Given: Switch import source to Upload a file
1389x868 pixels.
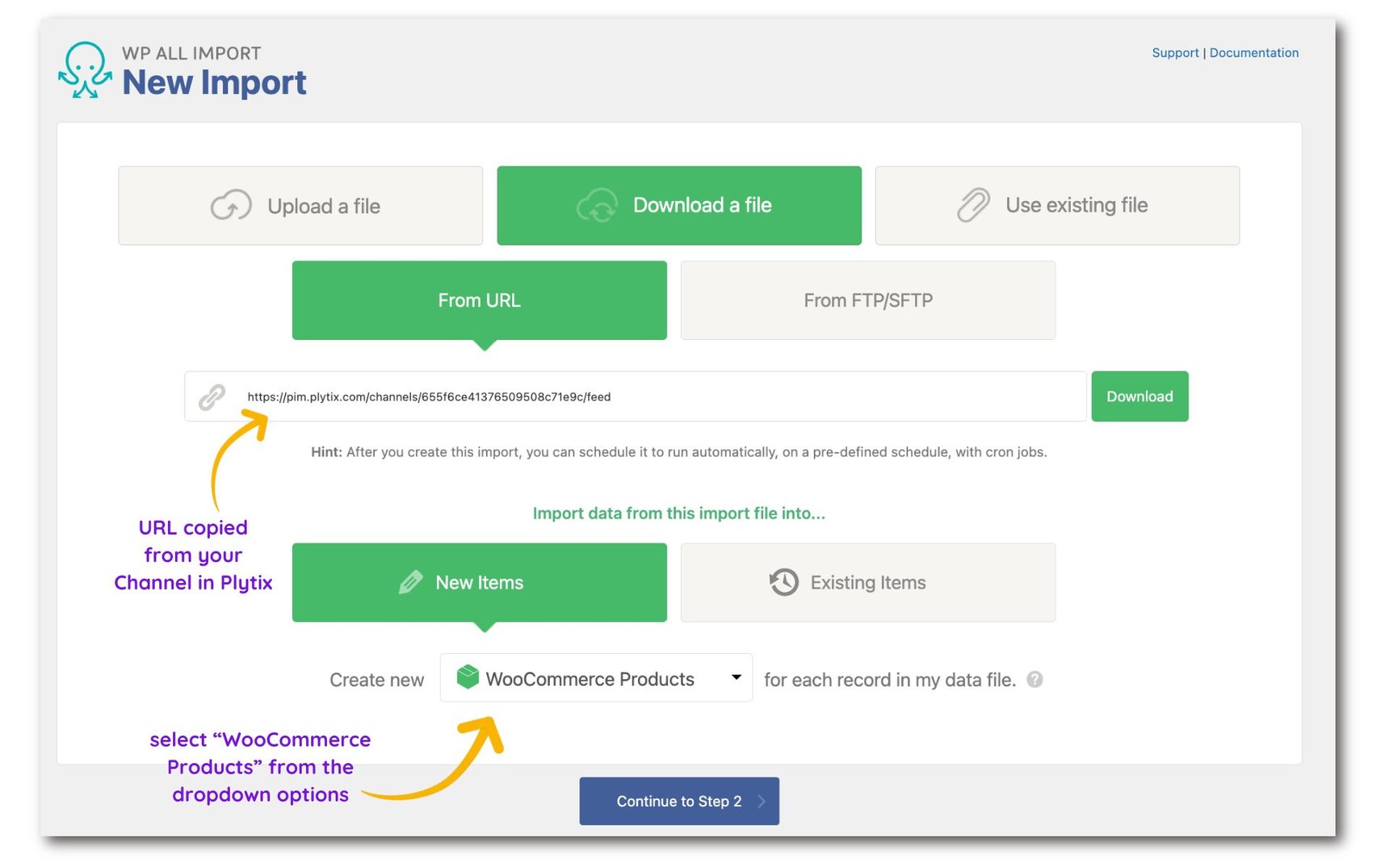Looking at the screenshot, I should 300,205.
